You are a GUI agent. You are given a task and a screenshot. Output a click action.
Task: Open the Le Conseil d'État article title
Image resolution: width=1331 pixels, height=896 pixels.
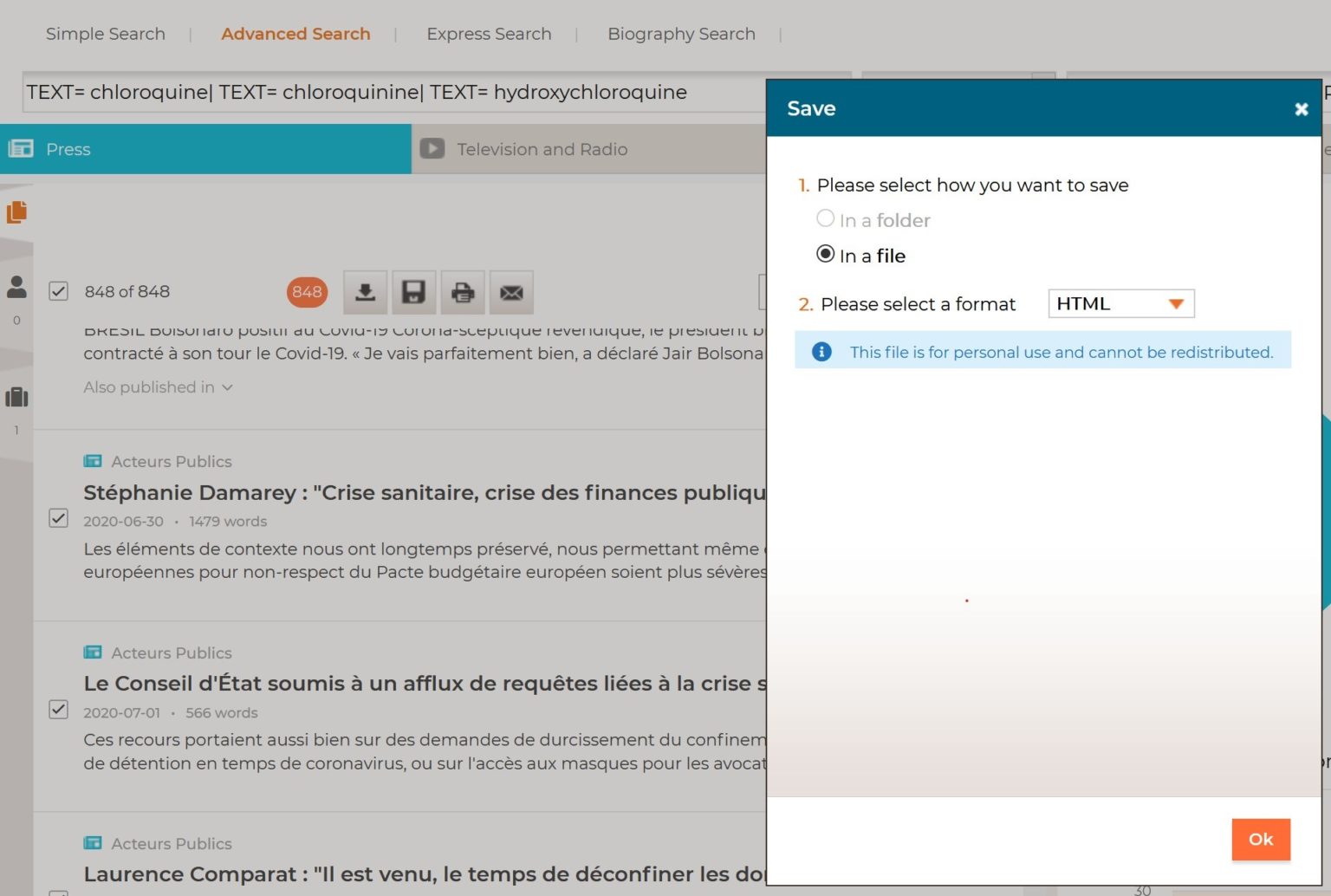click(x=425, y=683)
